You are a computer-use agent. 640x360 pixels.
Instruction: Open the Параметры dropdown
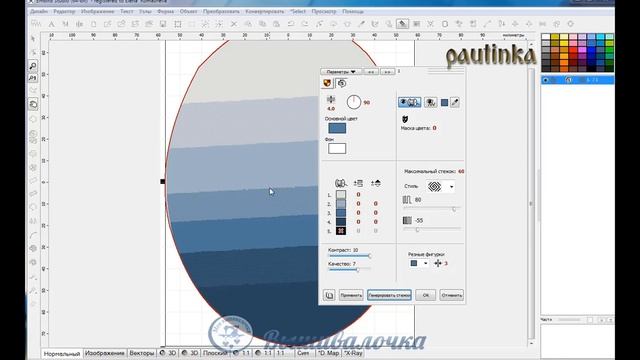tap(341, 71)
